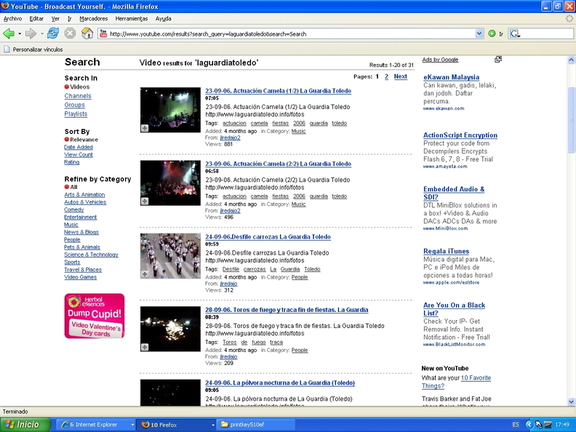Click the Ads by Google link

click(440, 60)
